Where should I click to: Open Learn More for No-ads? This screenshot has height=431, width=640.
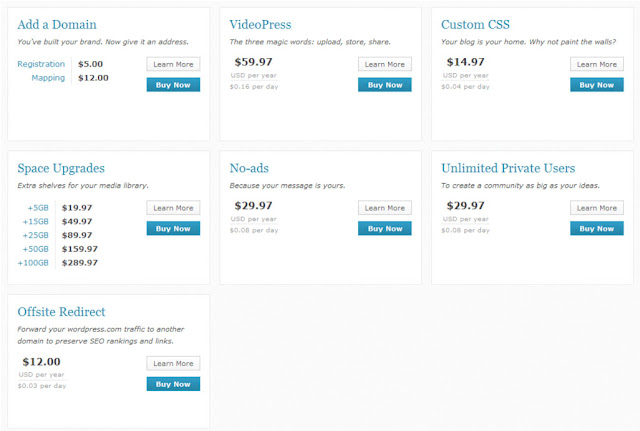pyautogui.click(x=385, y=208)
